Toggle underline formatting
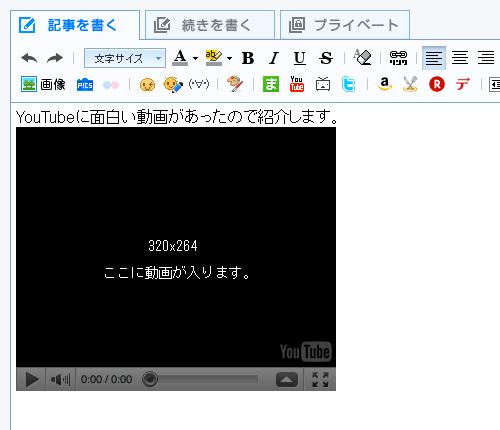This screenshot has width=500, height=430. click(300, 58)
